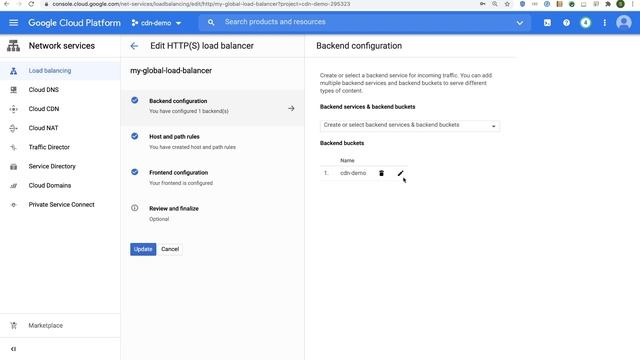Select Cloud DNS in sidebar
Image resolution: width=640 pixels, height=360 pixels.
pyautogui.click(x=60, y=90)
